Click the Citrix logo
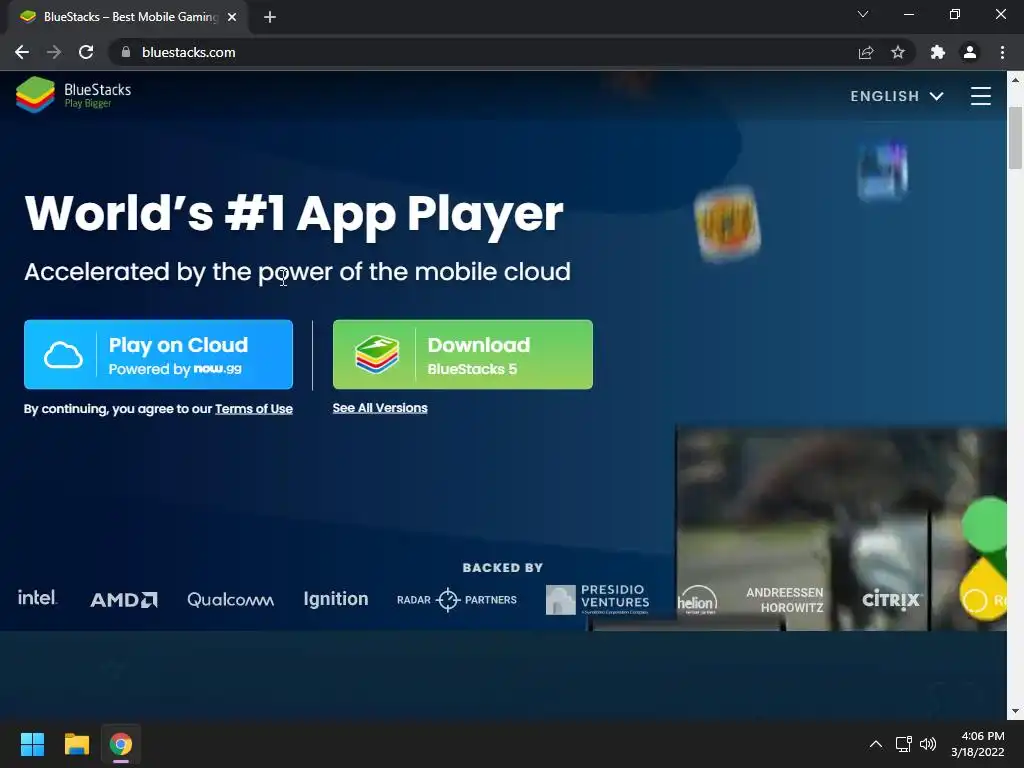 891,599
